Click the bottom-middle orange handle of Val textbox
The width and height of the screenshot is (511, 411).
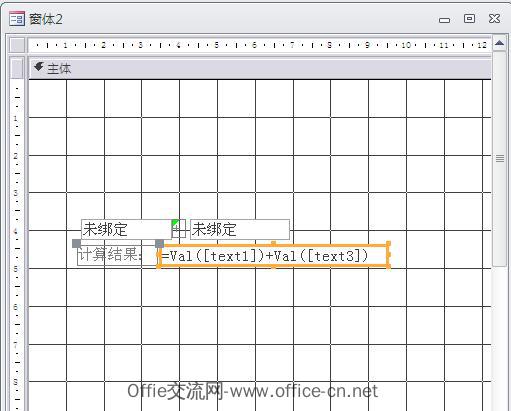pyautogui.click(x=273, y=266)
